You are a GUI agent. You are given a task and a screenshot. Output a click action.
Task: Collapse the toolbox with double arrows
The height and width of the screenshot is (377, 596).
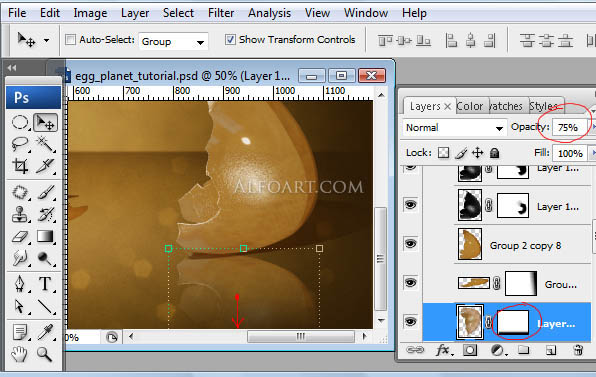pyautogui.click(x=12, y=68)
